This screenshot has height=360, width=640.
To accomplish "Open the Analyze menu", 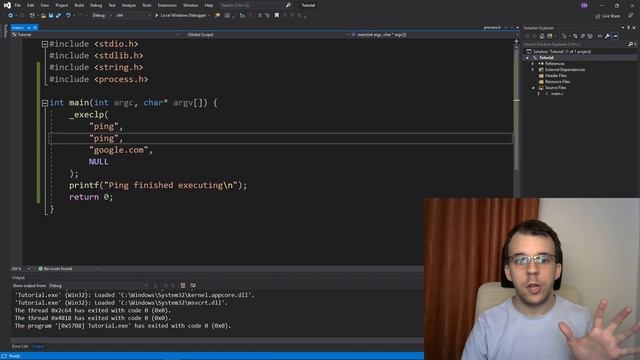I will pyautogui.click(x=129, y=5).
